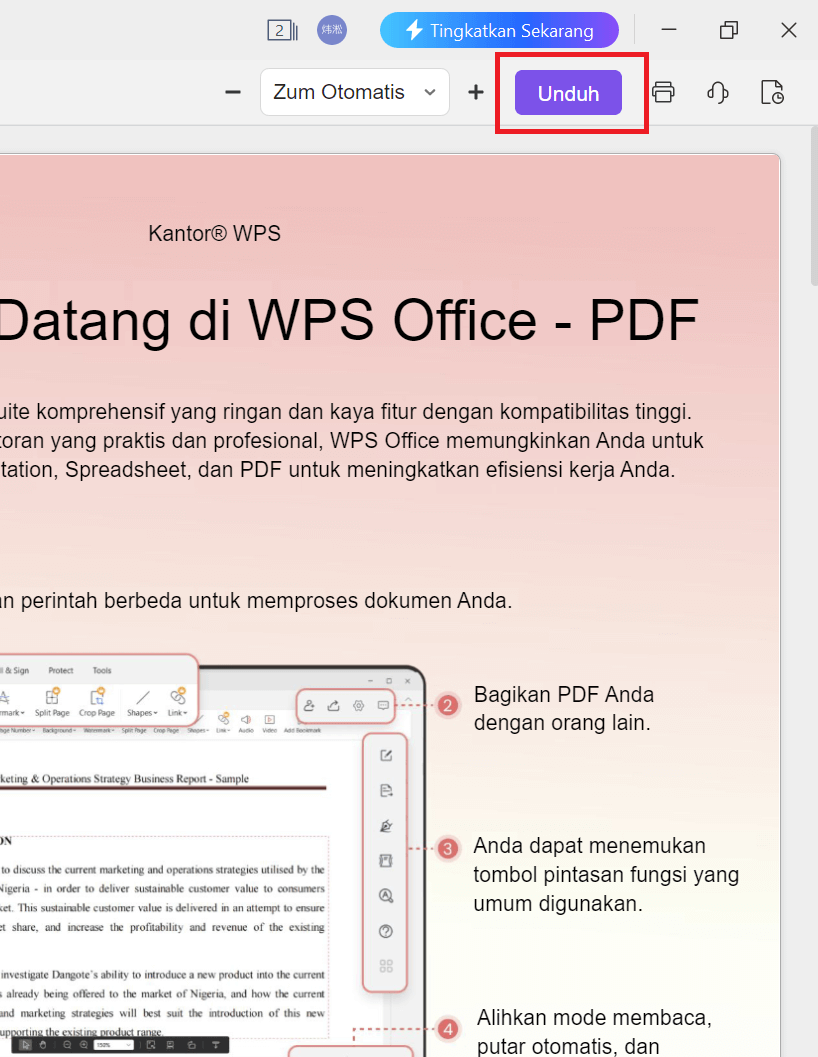The image size is (818, 1057).
Task: Open the Zum Otomatis zoom dropdown
Action: pyautogui.click(x=355, y=92)
